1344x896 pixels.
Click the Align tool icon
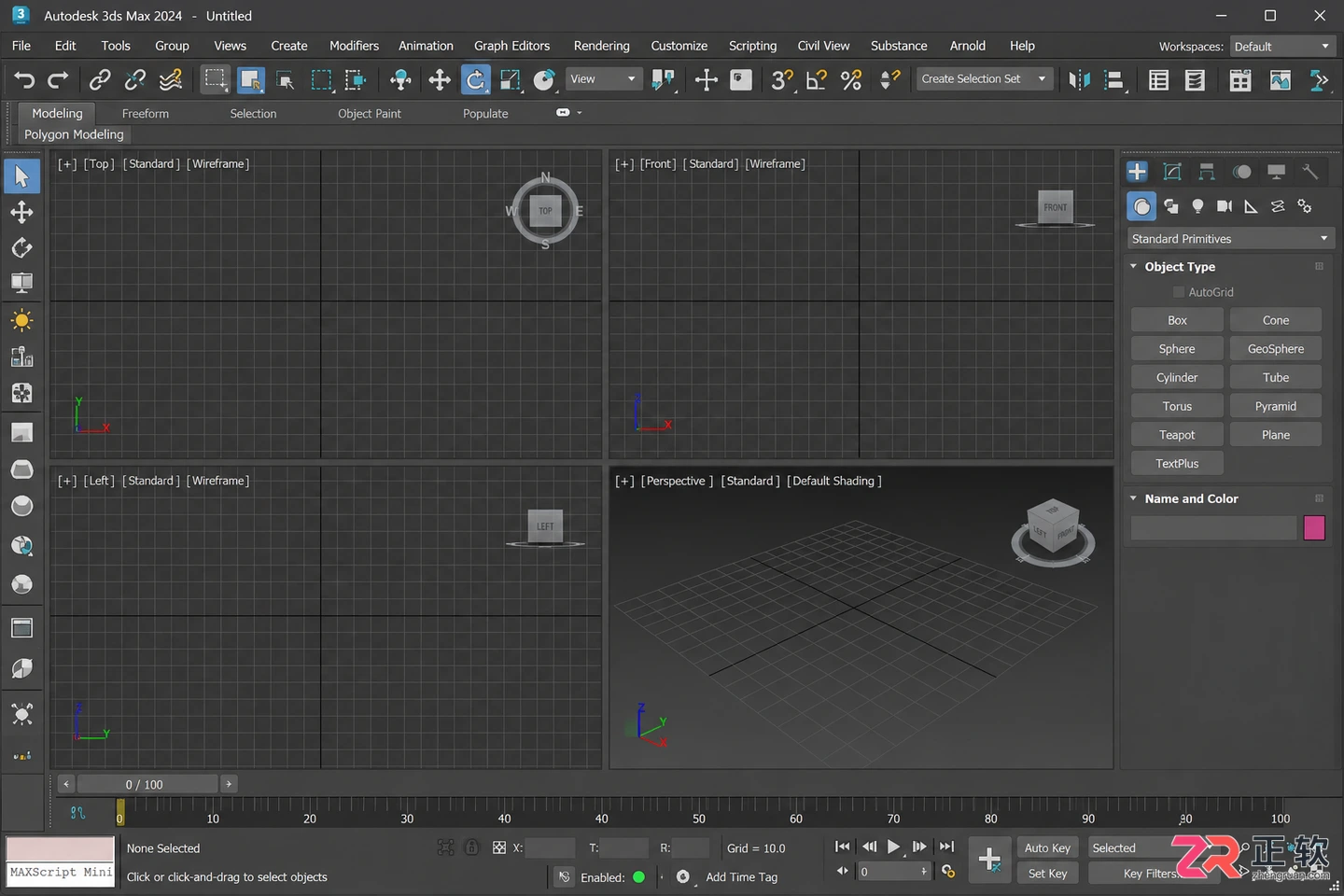click(x=1113, y=80)
